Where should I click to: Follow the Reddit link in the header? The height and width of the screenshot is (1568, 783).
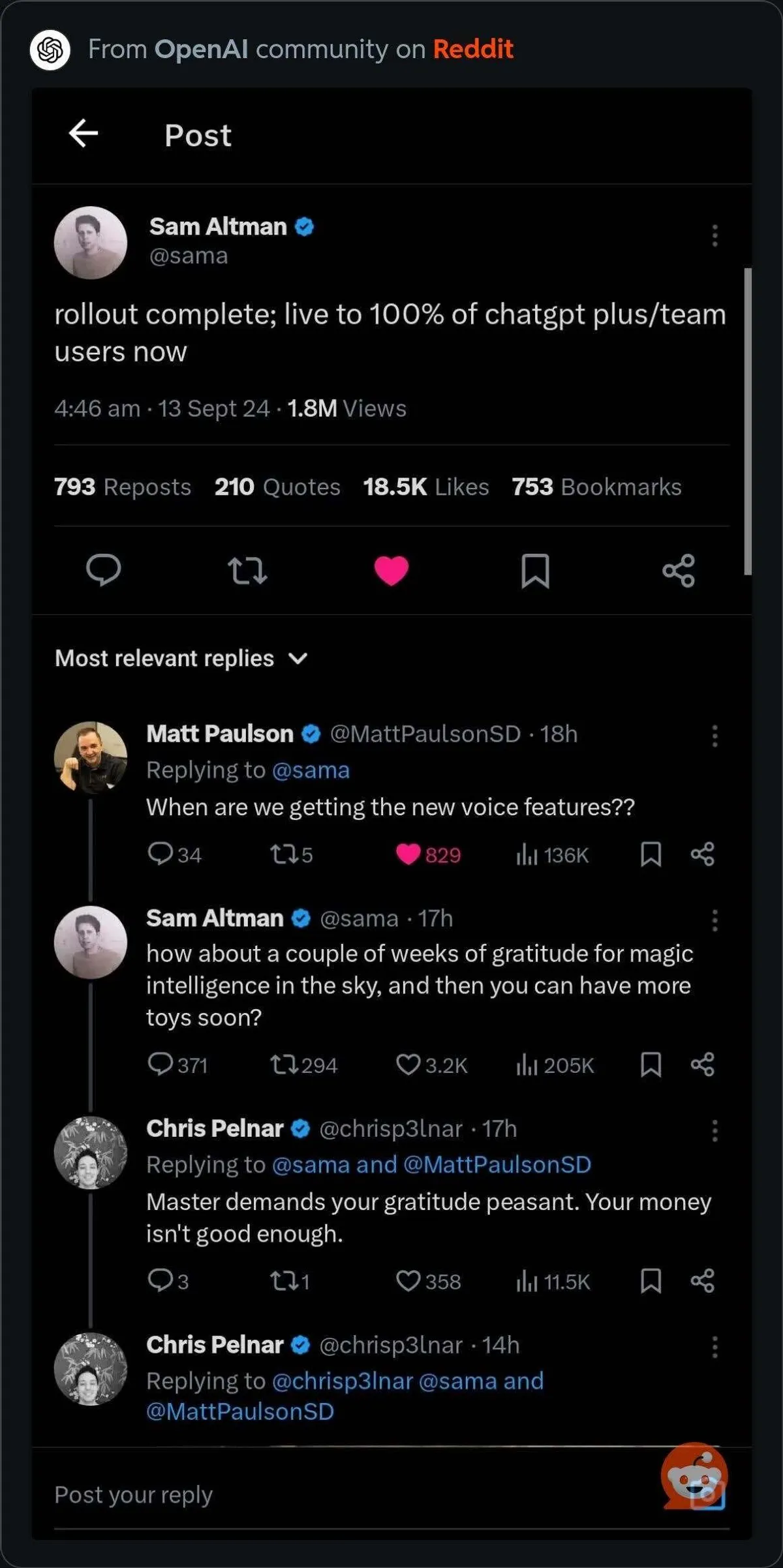(x=473, y=50)
